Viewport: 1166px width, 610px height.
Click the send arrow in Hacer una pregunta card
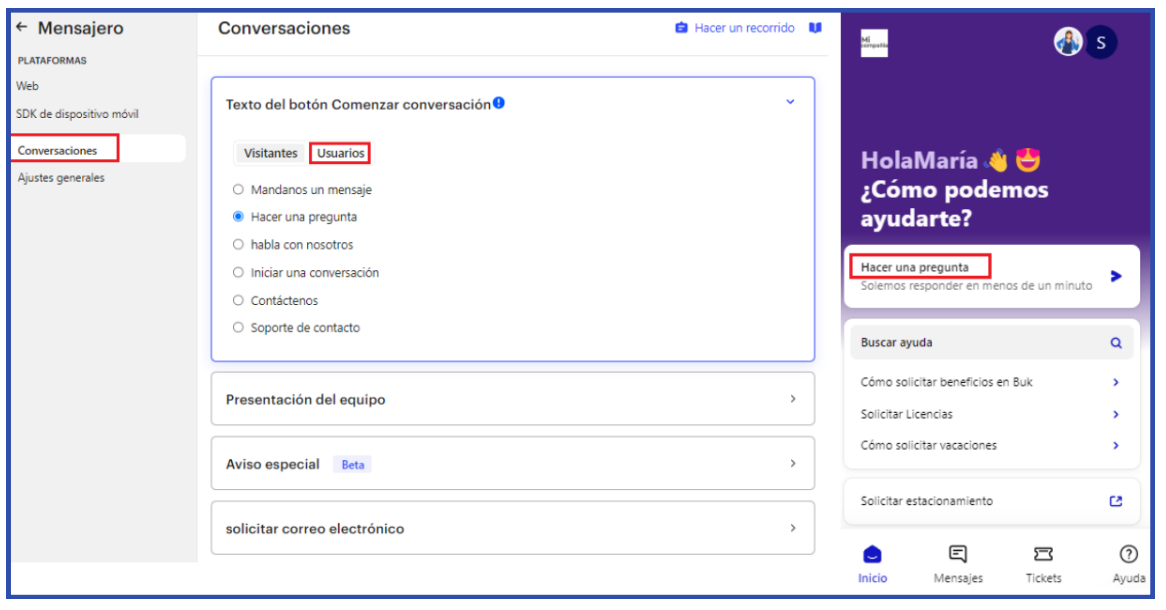[x=1116, y=275]
